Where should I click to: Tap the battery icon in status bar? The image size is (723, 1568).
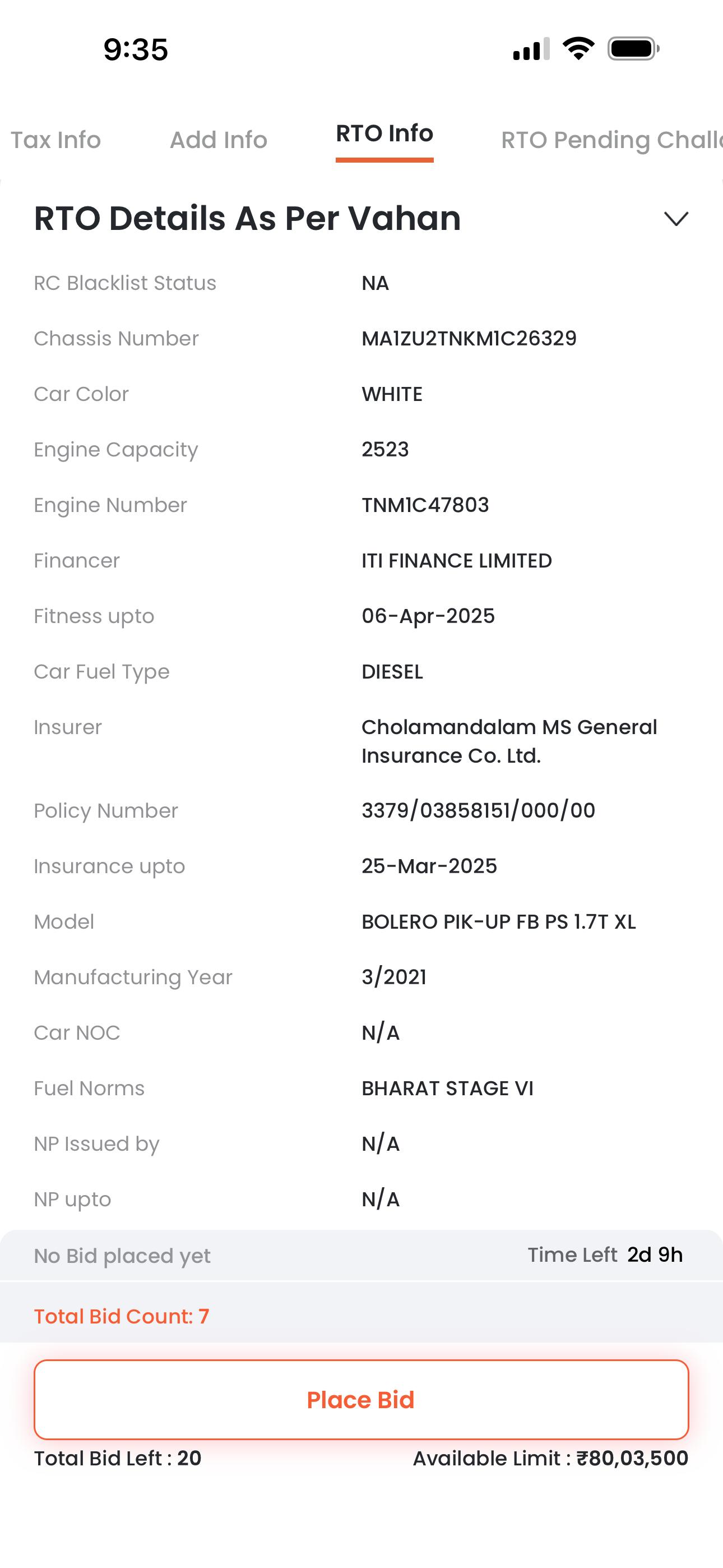click(x=633, y=49)
